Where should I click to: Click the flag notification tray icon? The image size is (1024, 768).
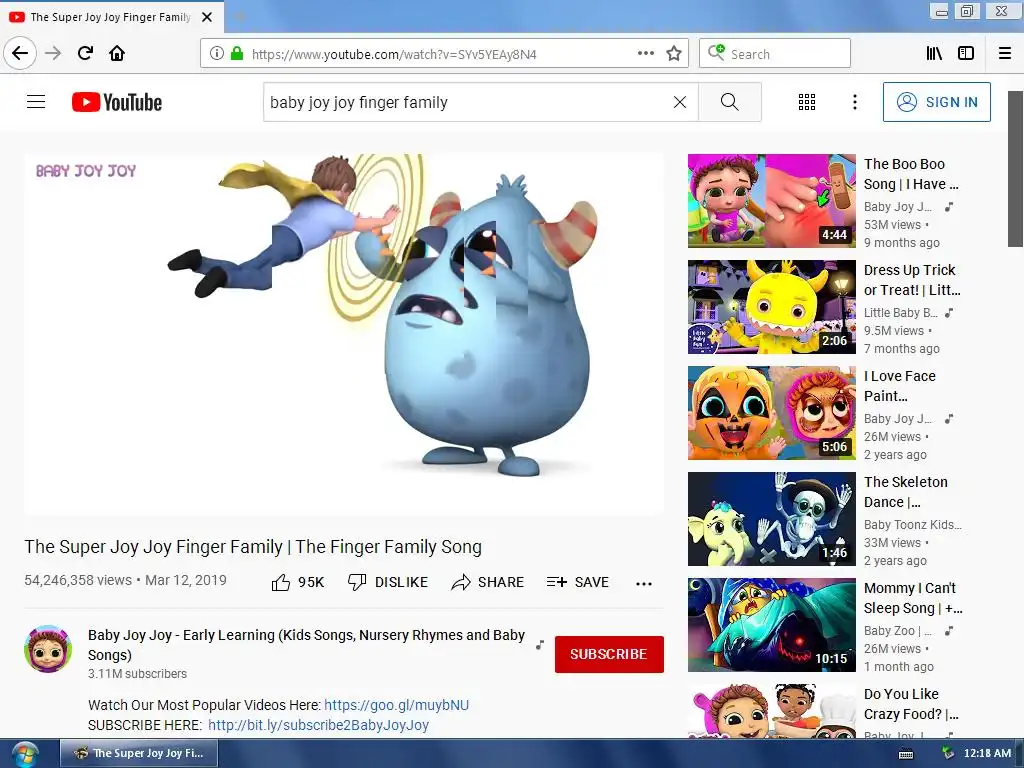point(948,753)
